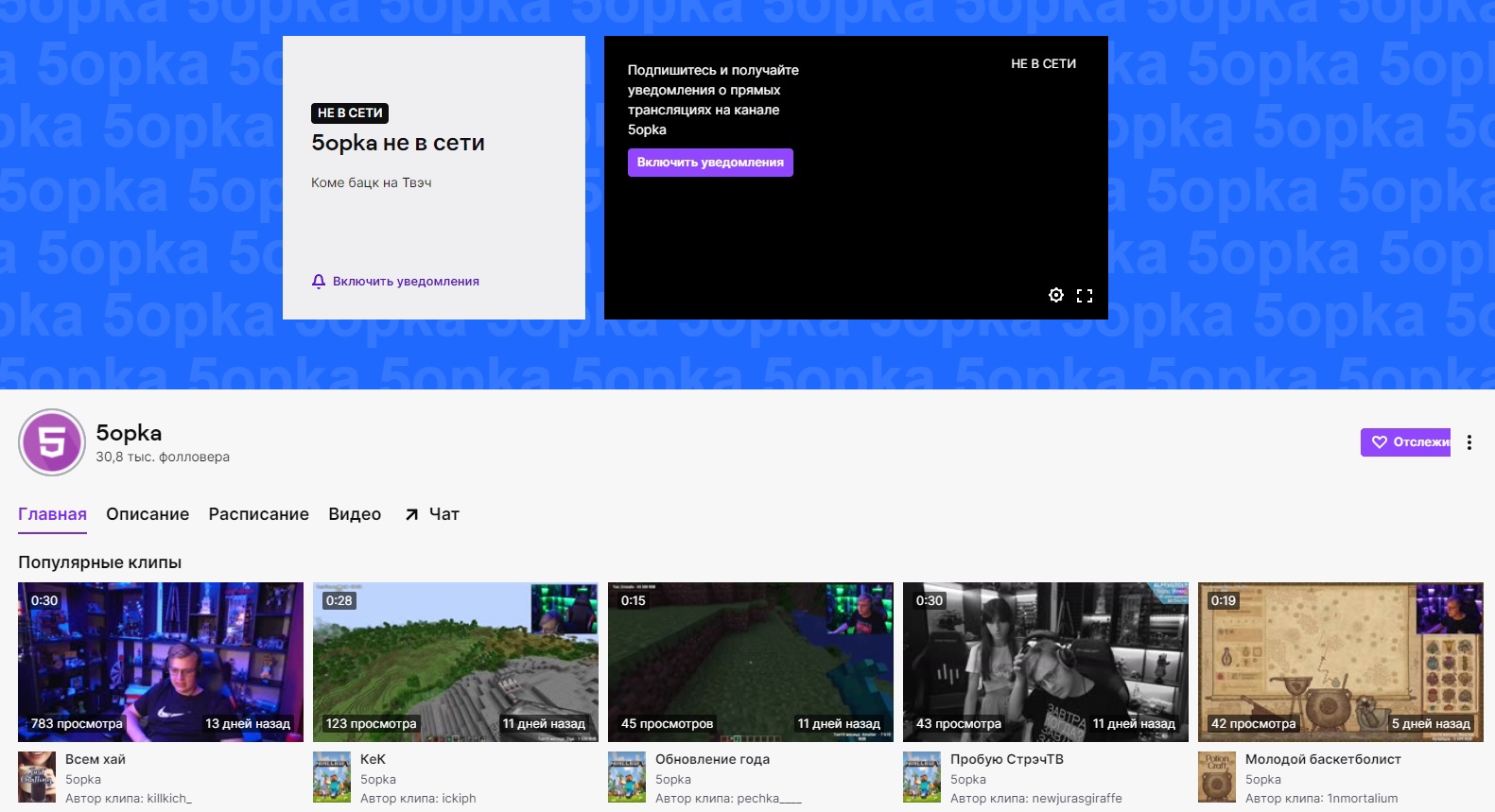
Task: Toggle fullscreen mode in the player
Action: 1085,296
